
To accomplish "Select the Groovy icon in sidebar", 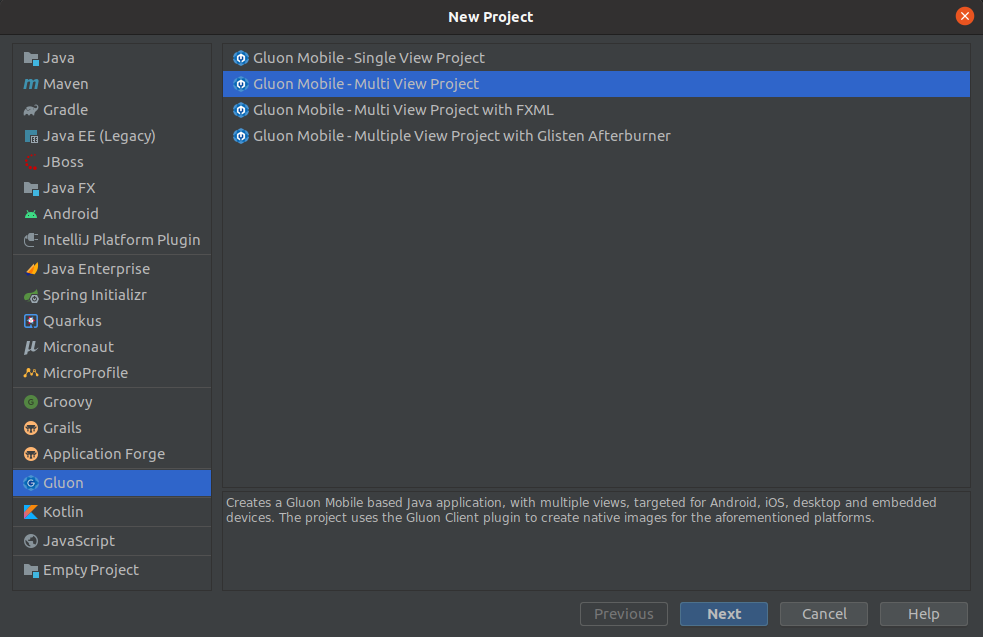I will pos(31,402).
